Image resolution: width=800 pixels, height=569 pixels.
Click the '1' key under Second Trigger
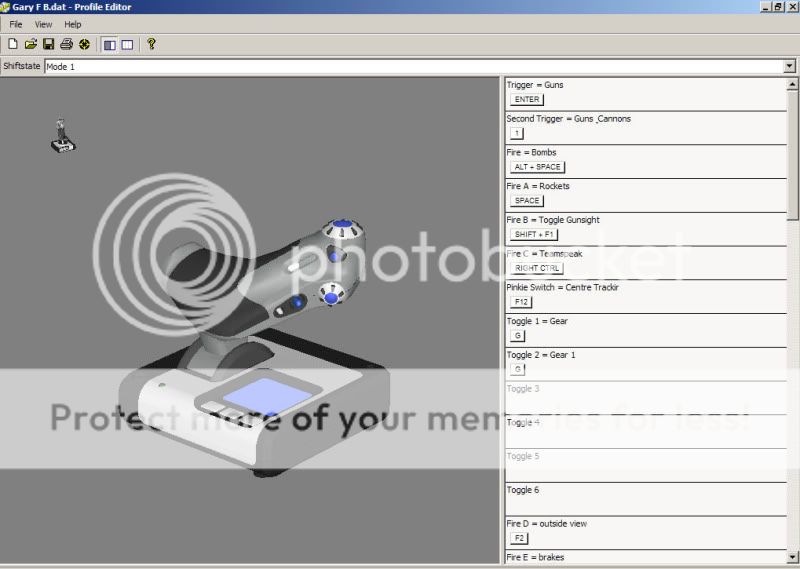pos(517,133)
